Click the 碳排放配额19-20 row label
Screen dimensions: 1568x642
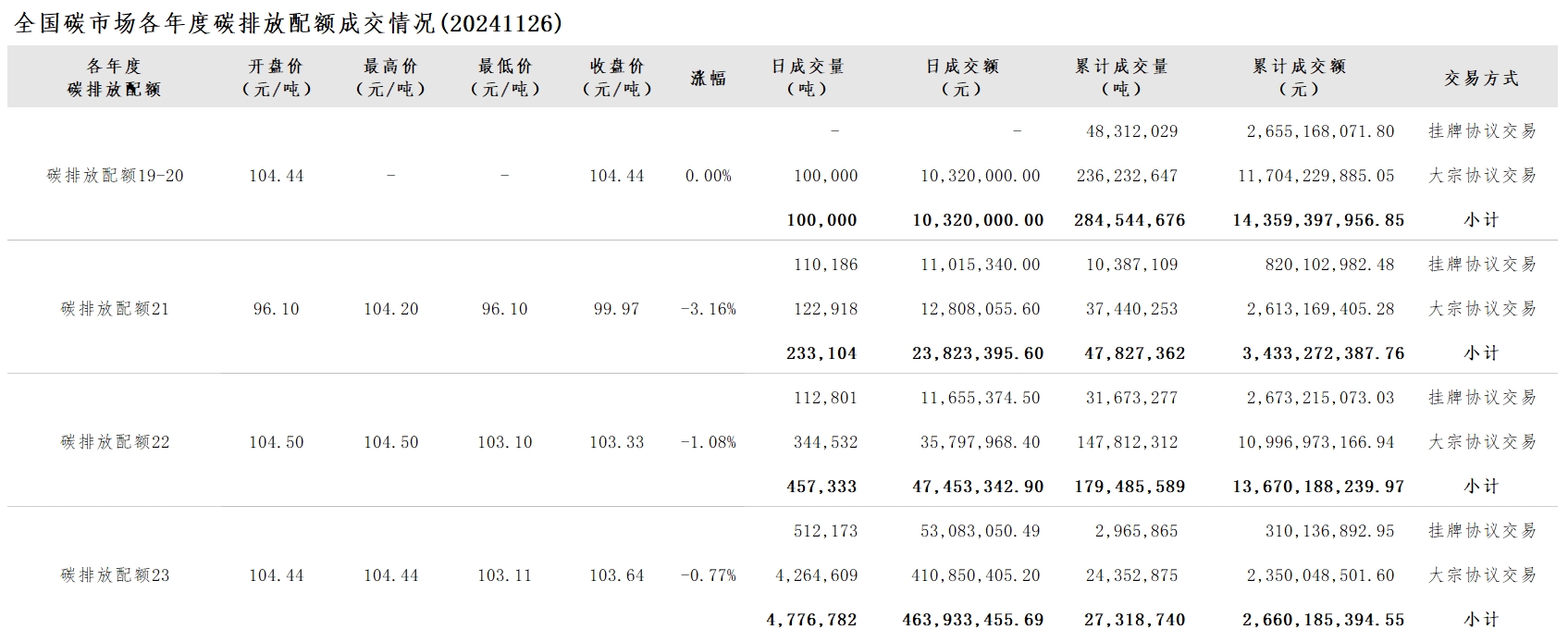coord(116,176)
